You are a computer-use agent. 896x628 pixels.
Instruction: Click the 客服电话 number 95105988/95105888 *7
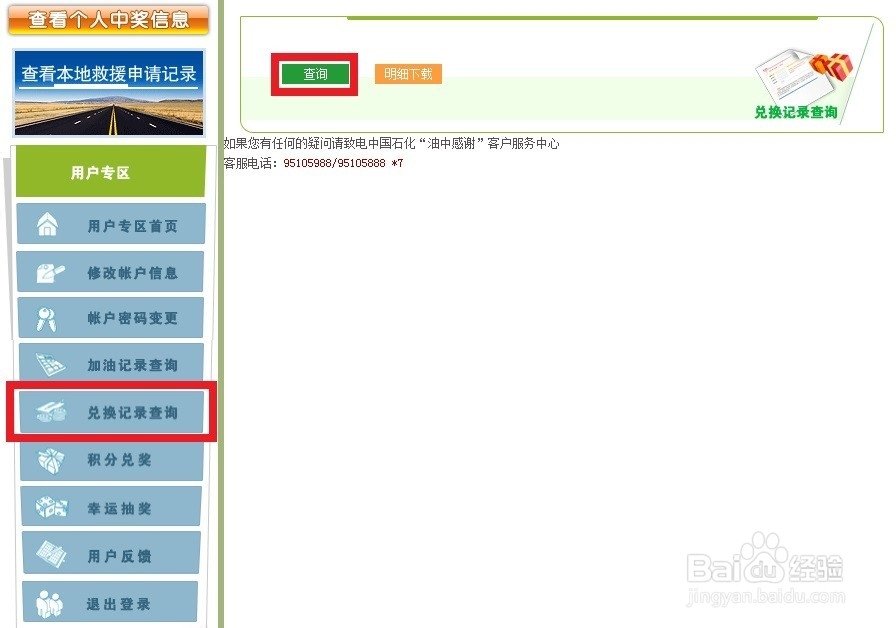coord(343,163)
